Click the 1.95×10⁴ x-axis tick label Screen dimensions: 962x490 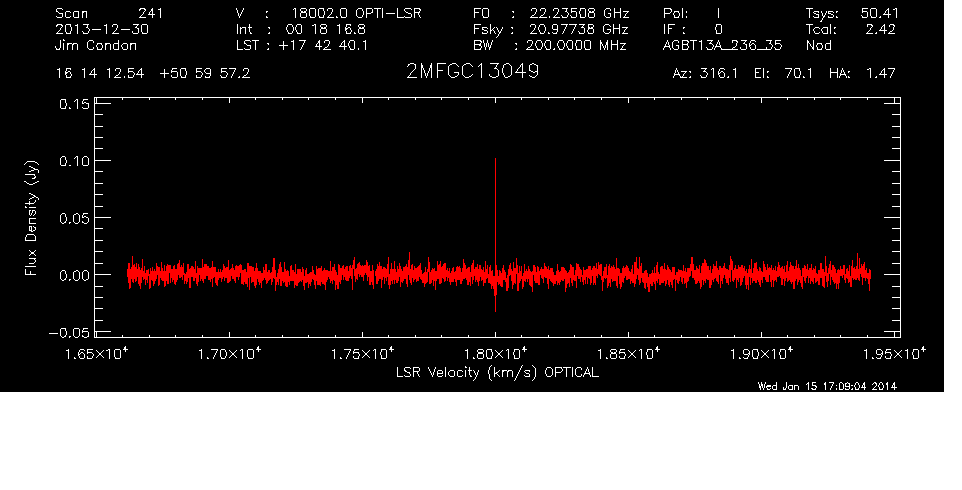click(x=895, y=354)
